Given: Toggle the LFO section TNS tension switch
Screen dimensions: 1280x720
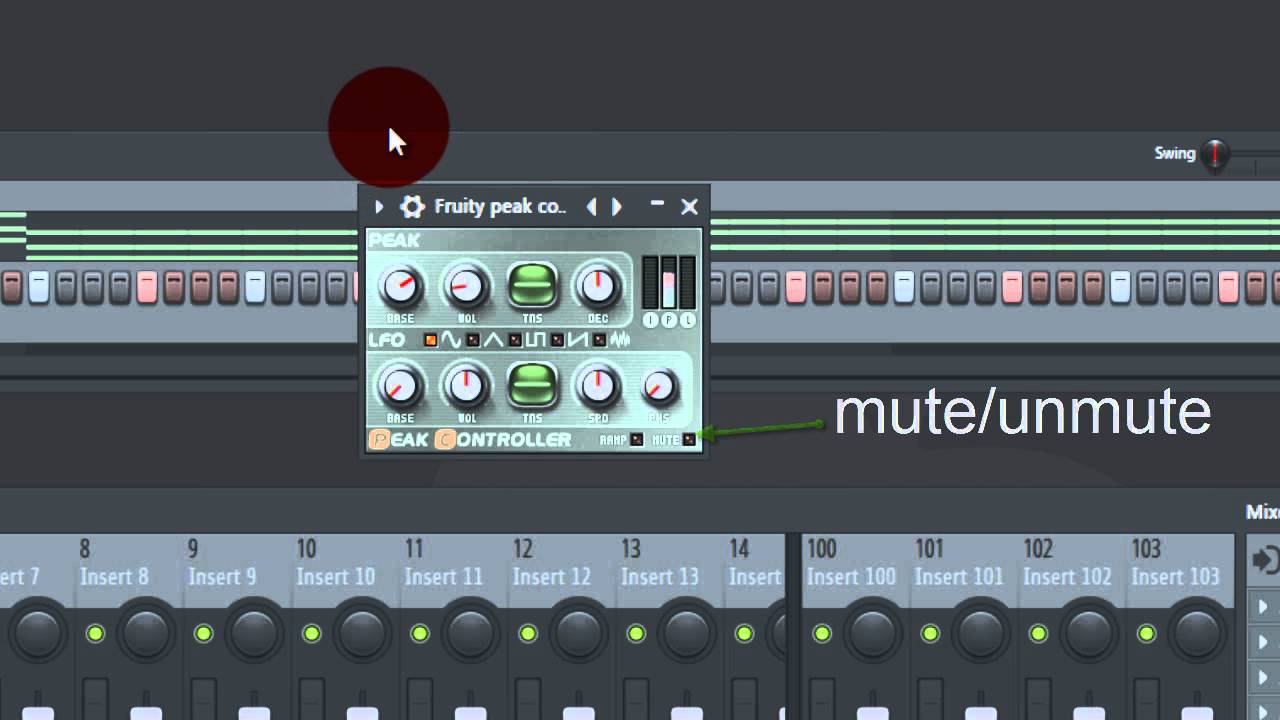Looking at the screenshot, I should 532,386.
